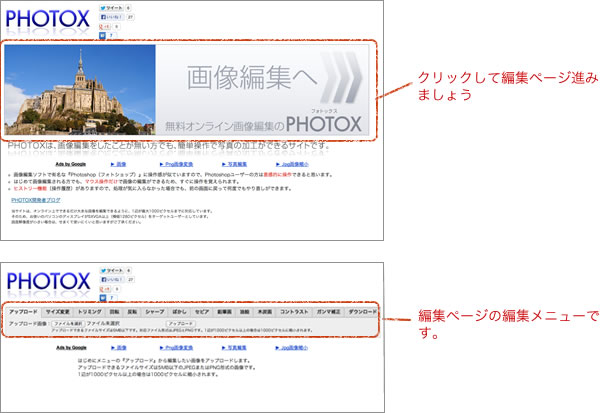Image resolution: width=607 pixels, height=413 pixels.
Task: Click the PHOTOX logo on the home page
Action: coord(48,19)
